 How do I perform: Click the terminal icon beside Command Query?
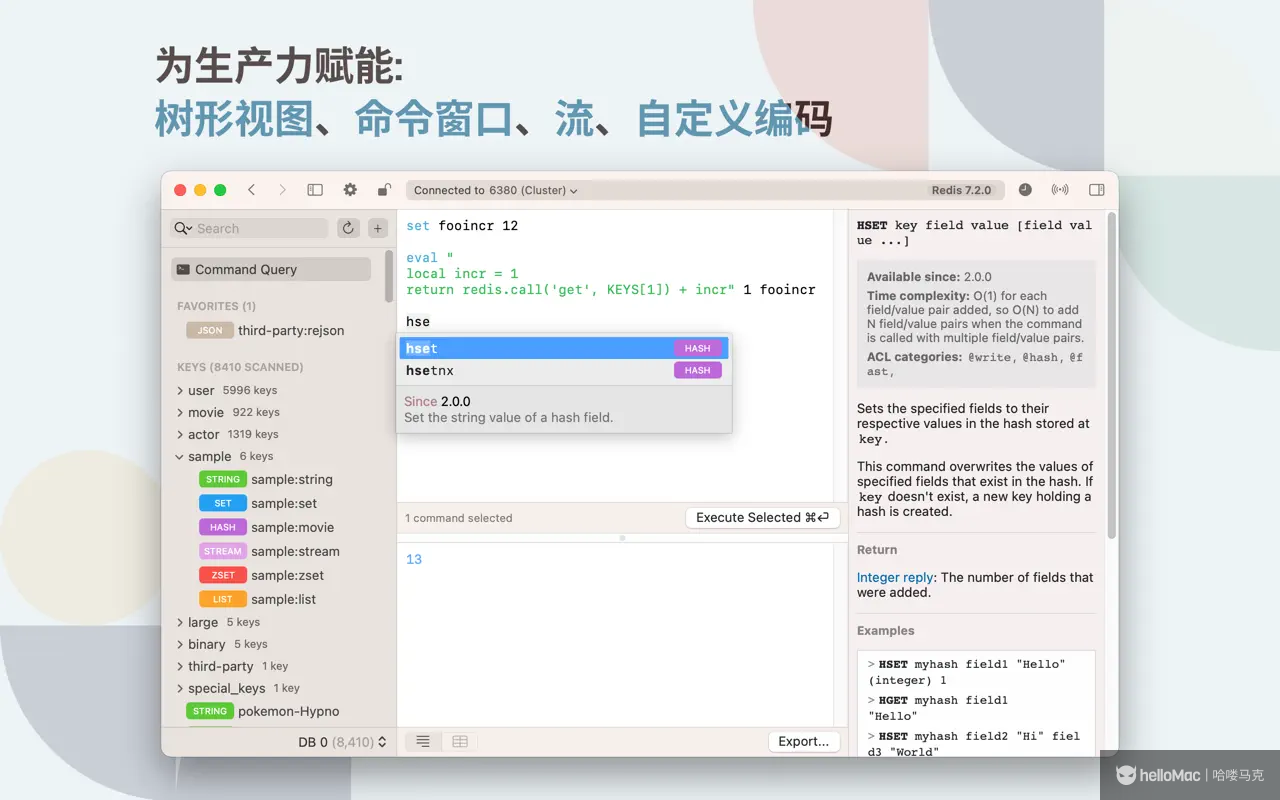(183, 269)
